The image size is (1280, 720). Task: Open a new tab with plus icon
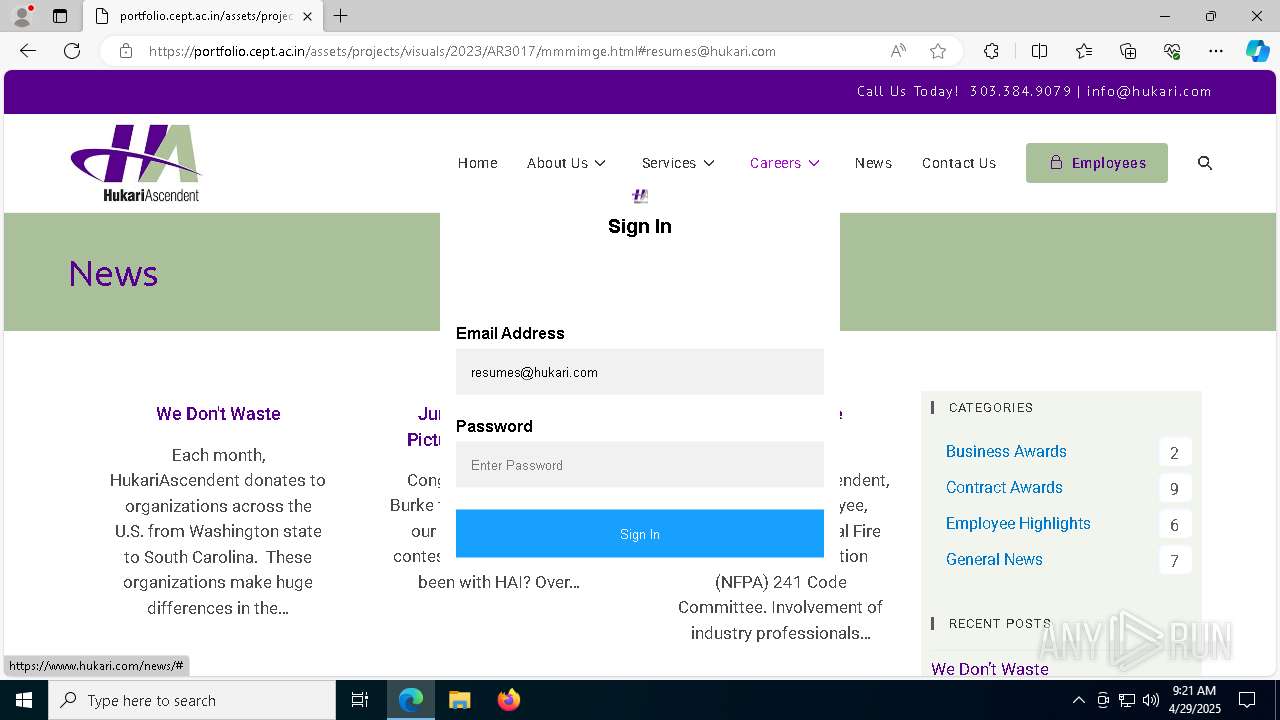341,16
